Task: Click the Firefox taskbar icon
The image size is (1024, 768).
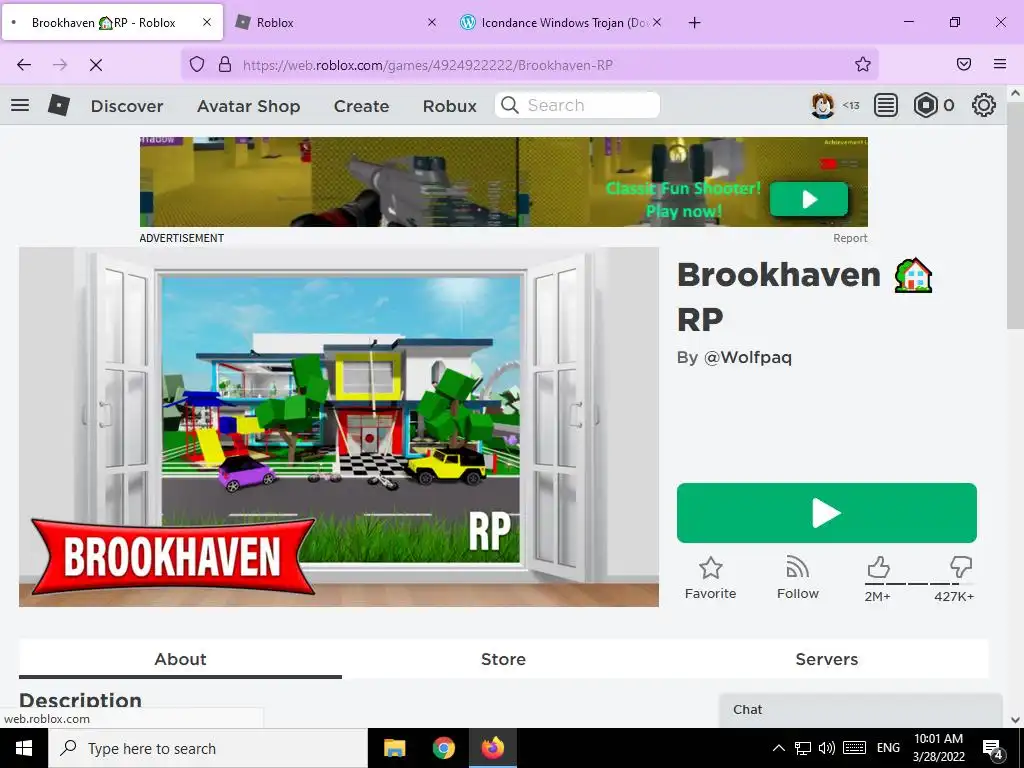Action: pyautogui.click(x=493, y=748)
